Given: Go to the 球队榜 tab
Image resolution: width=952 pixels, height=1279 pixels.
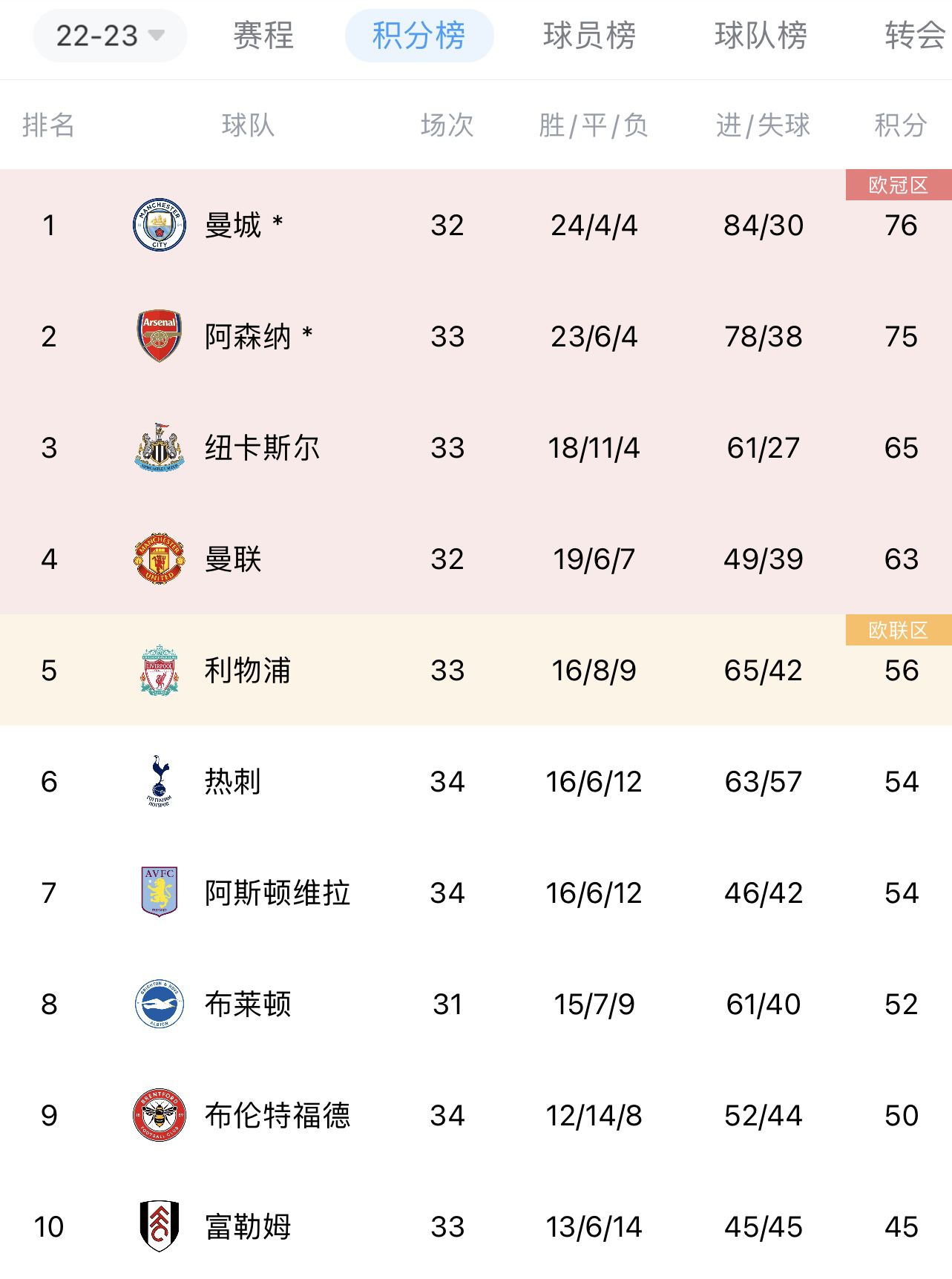Looking at the screenshot, I should [761, 36].
